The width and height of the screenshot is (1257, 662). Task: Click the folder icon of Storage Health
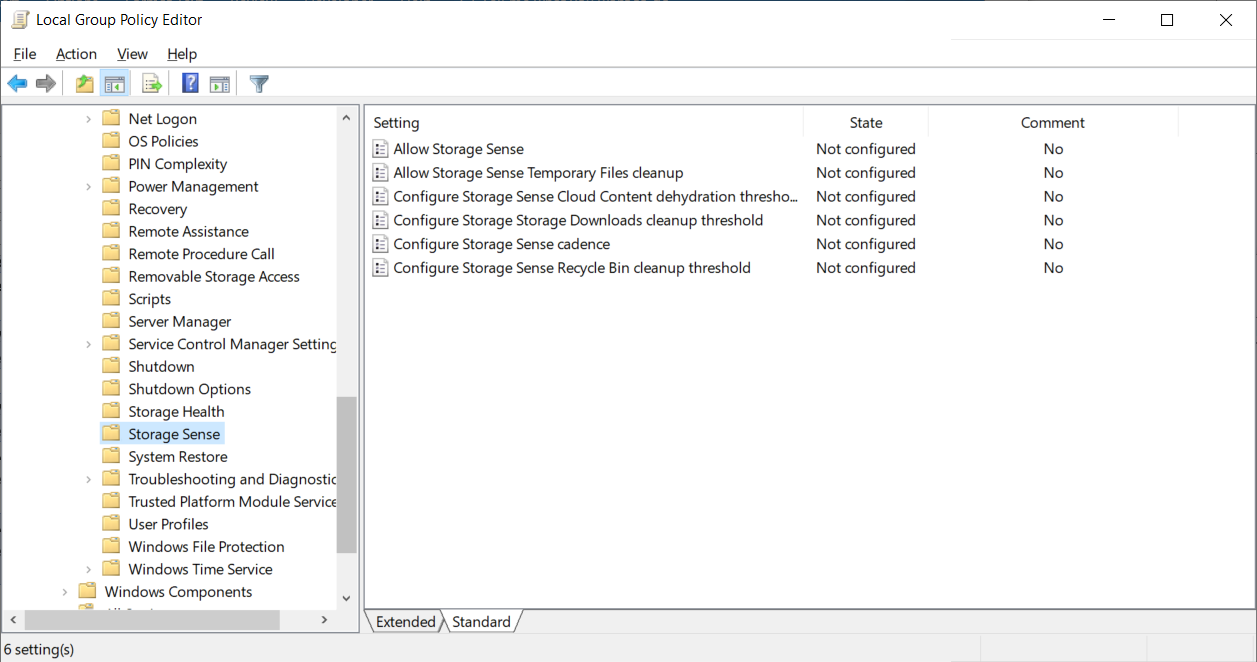click(111, 411)
